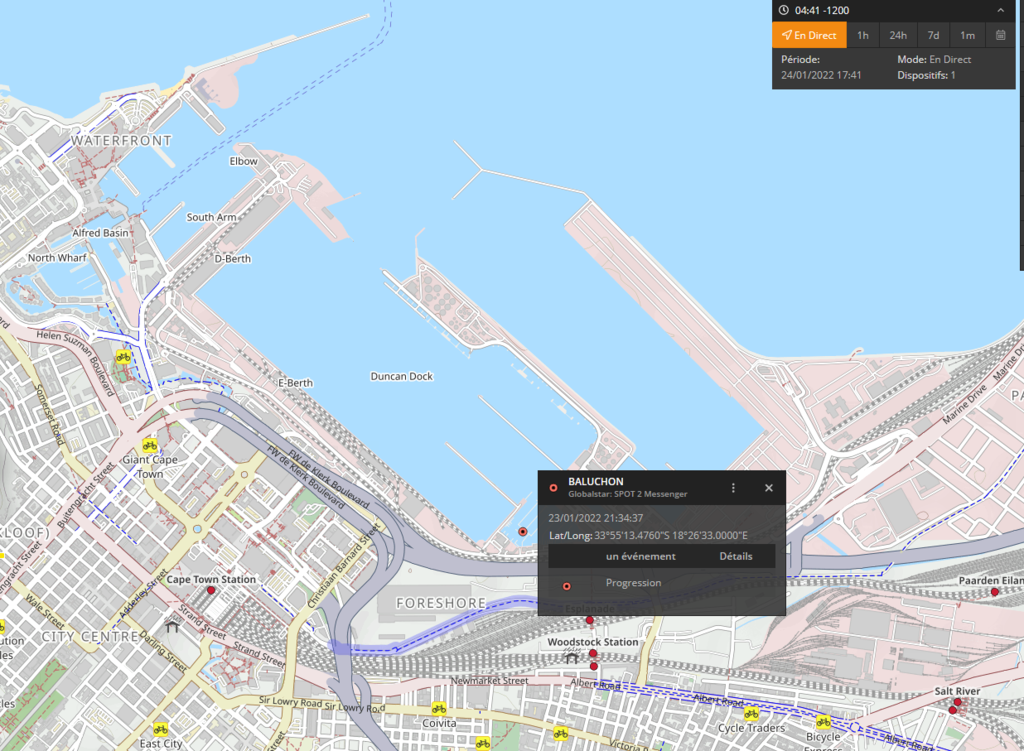The image size is (1024, 751).
Task: Click the Dispositifs: 1 text
Action: [x=926, y=75]
